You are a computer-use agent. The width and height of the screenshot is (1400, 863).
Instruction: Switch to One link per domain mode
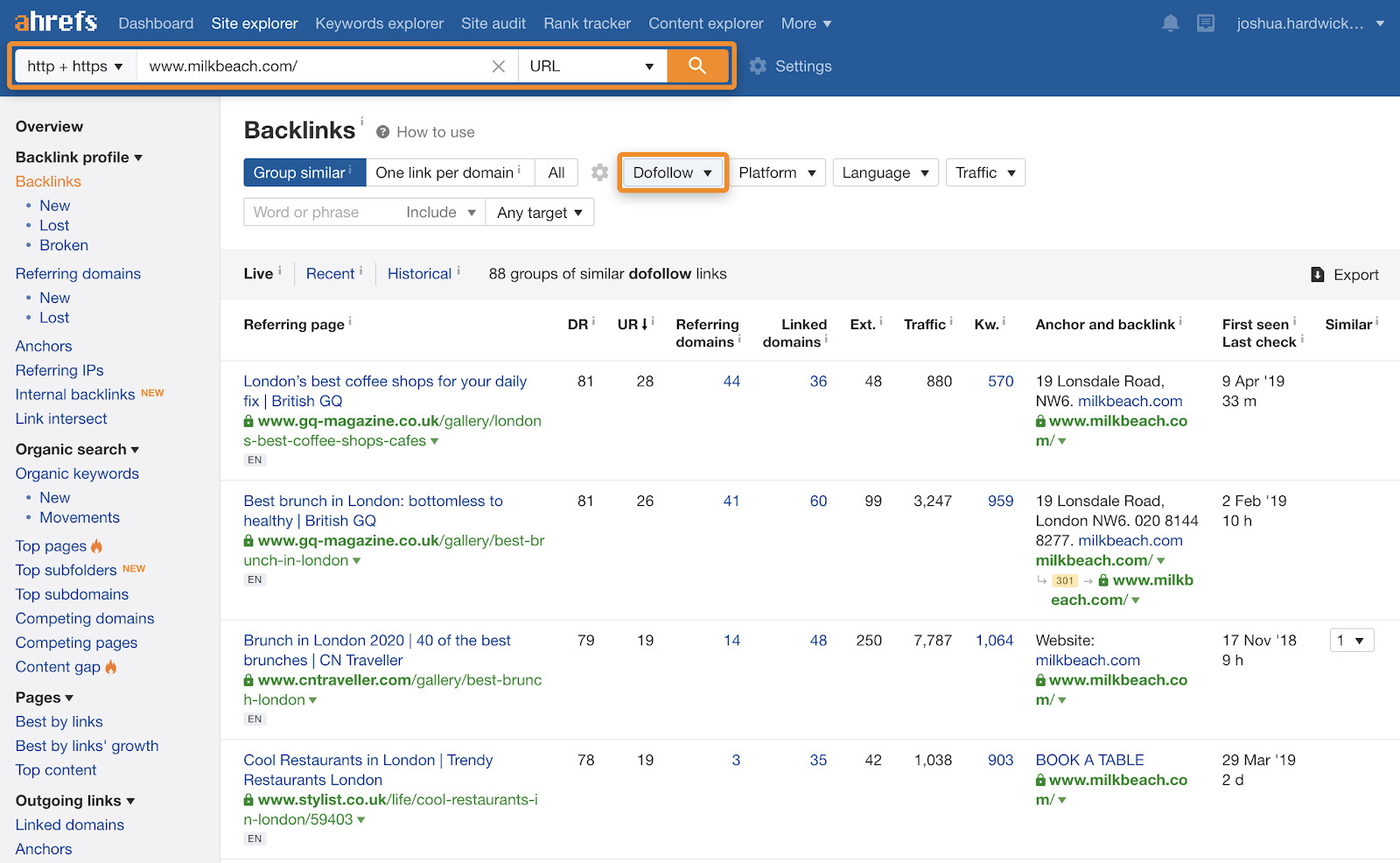[x=443, y=172]
